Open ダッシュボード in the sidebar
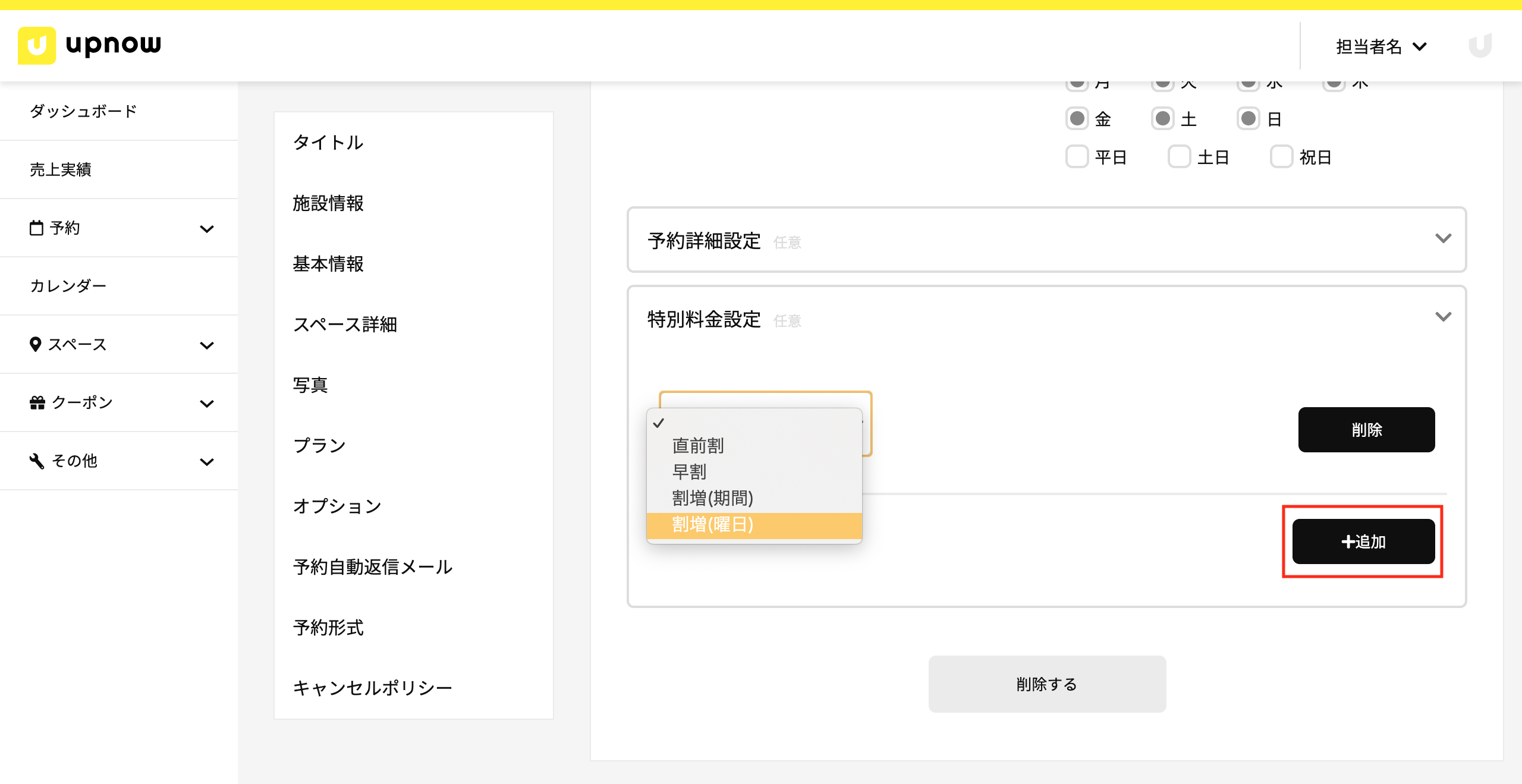The image size is (1522, 784). (119, 111)
